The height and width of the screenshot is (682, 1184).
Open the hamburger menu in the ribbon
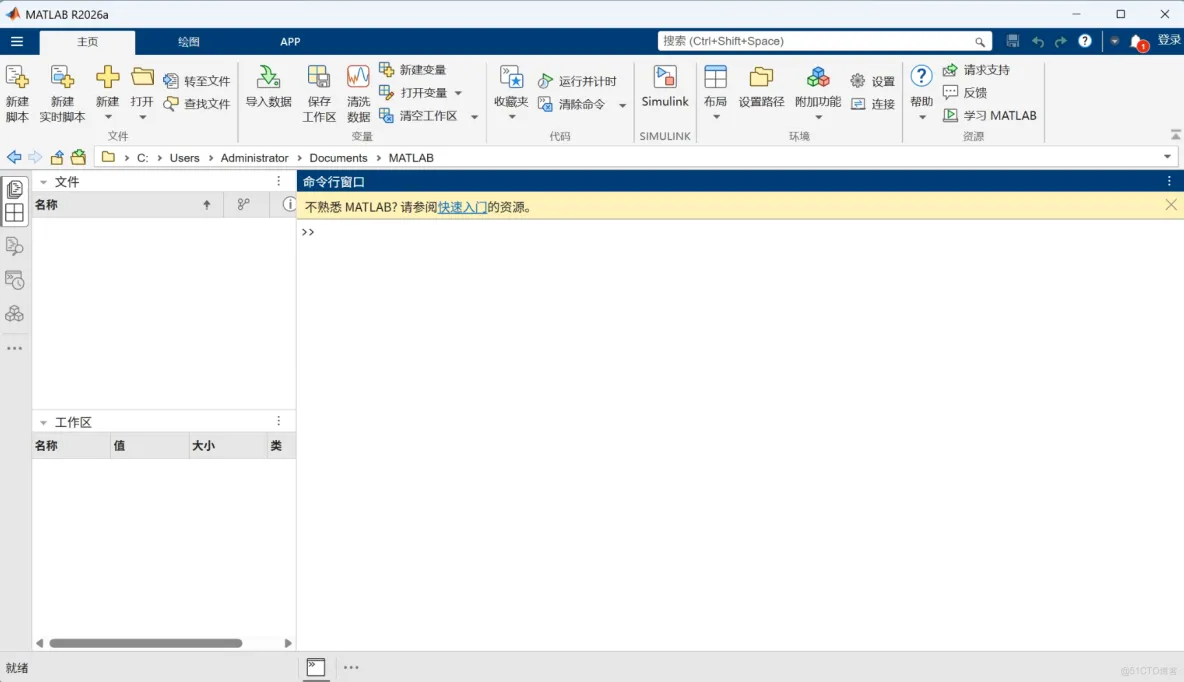17,42
